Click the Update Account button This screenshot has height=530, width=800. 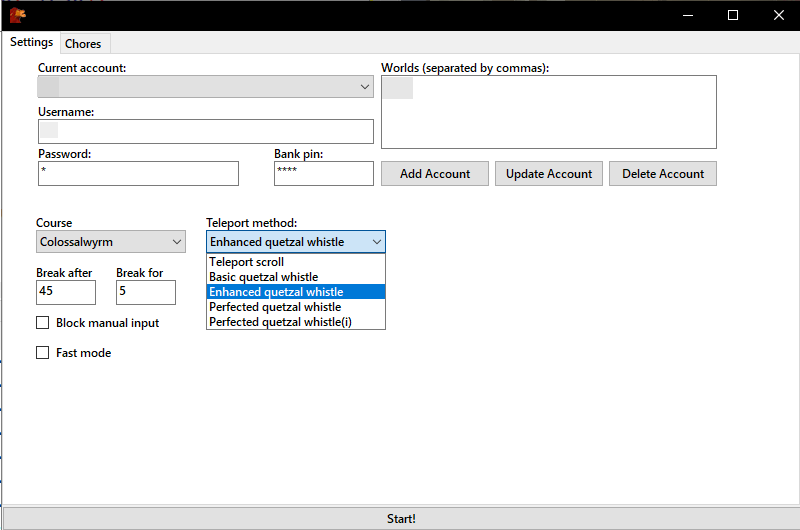pyautogui.click(x=548, y=174)
